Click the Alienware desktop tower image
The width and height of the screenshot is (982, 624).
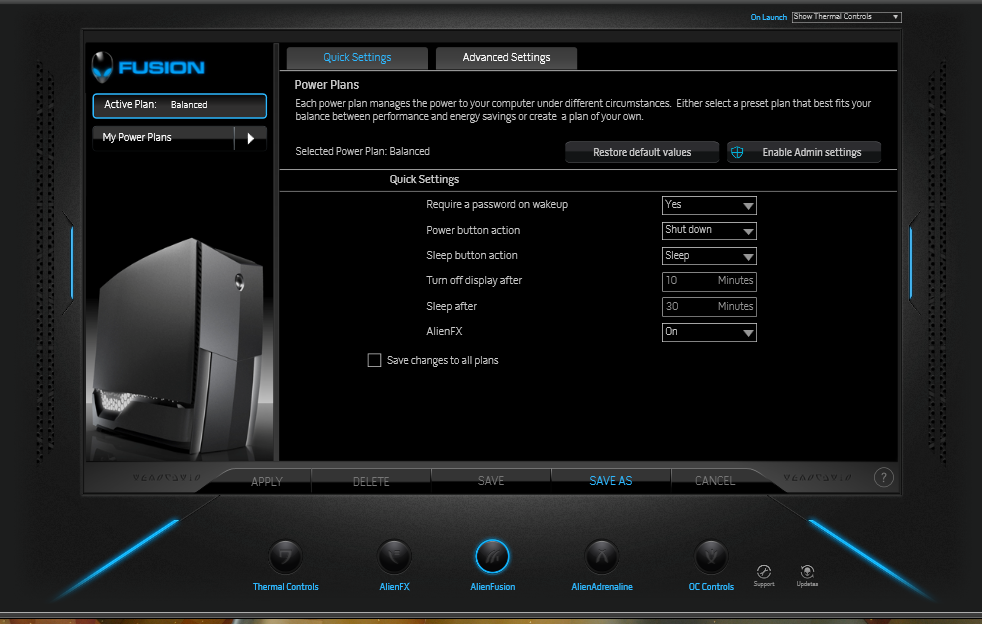click(180, 348)
